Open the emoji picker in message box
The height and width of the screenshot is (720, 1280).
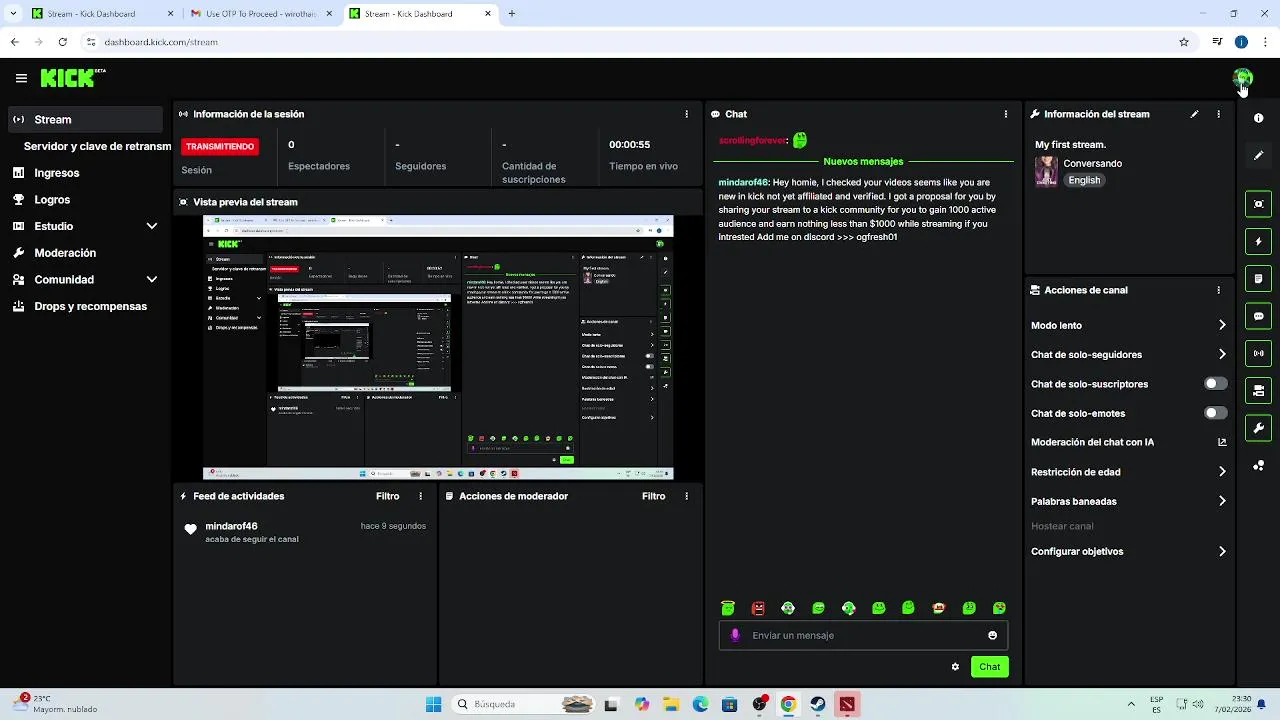992,635
